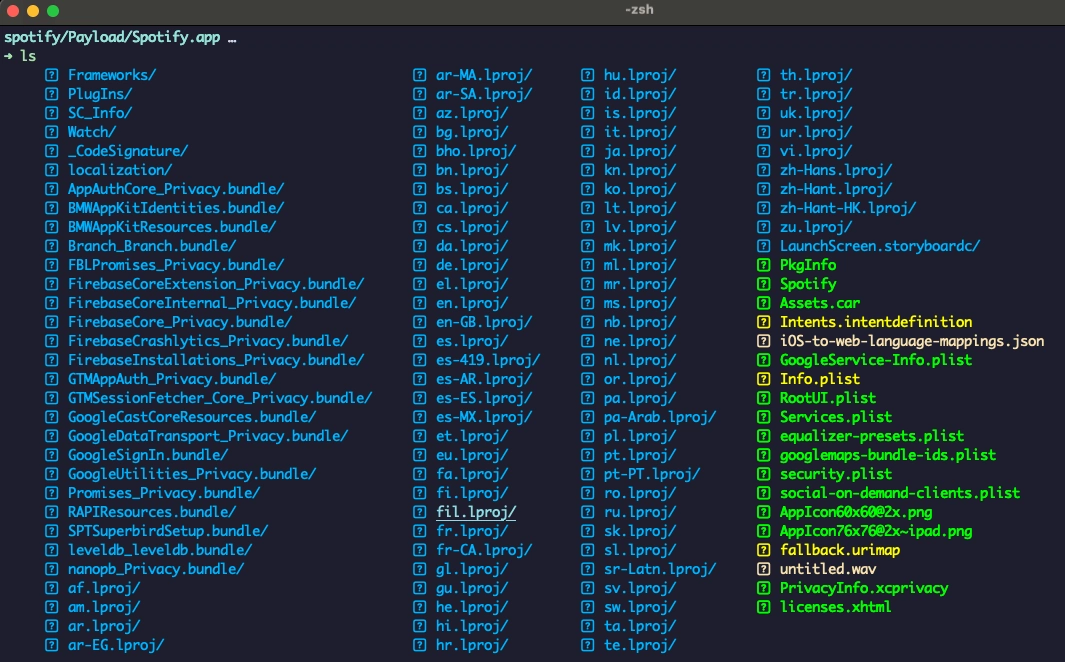
Task: Select Services.plist file name
Action: [x=836, y=417]
